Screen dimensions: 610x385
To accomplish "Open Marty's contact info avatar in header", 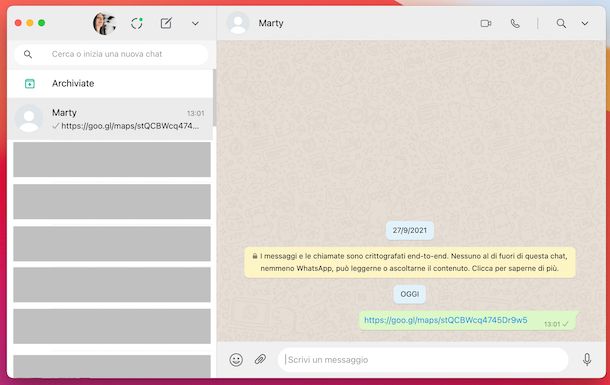I will tap(238, 23).
